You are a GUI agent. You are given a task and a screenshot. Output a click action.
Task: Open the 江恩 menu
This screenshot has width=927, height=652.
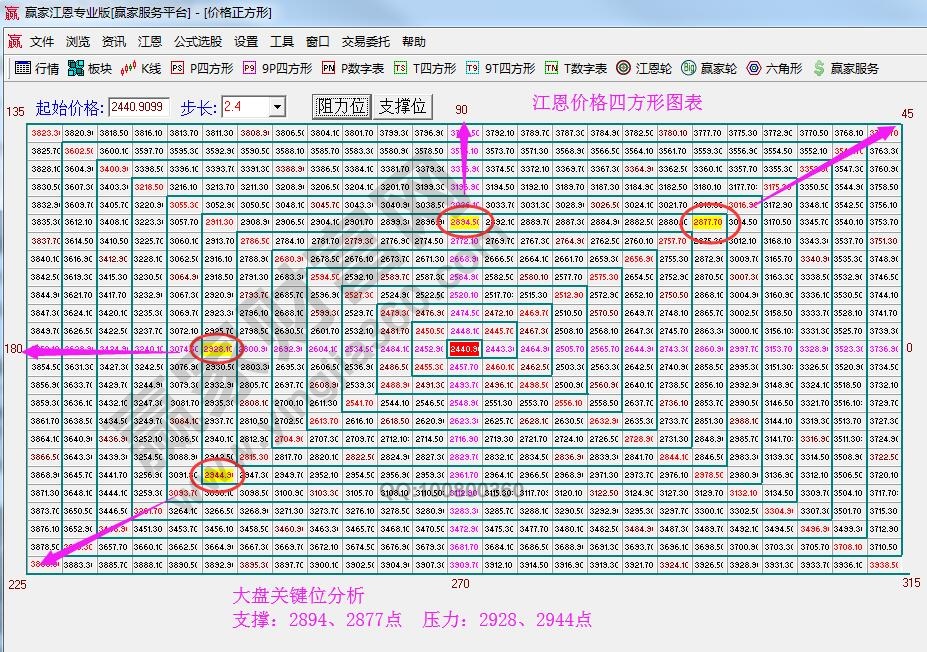[150, 42]
